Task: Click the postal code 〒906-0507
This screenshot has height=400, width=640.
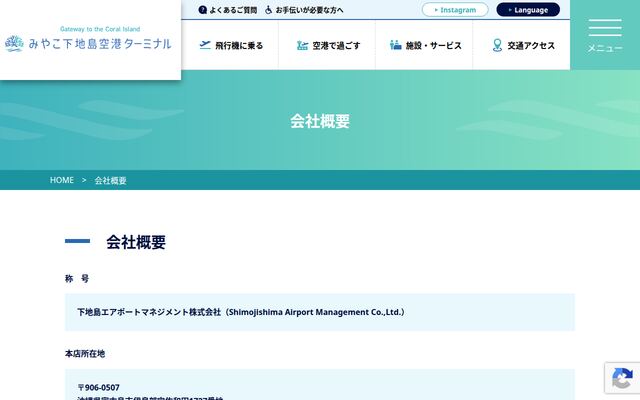Action: pyautogui.click(x=99, y=387)
